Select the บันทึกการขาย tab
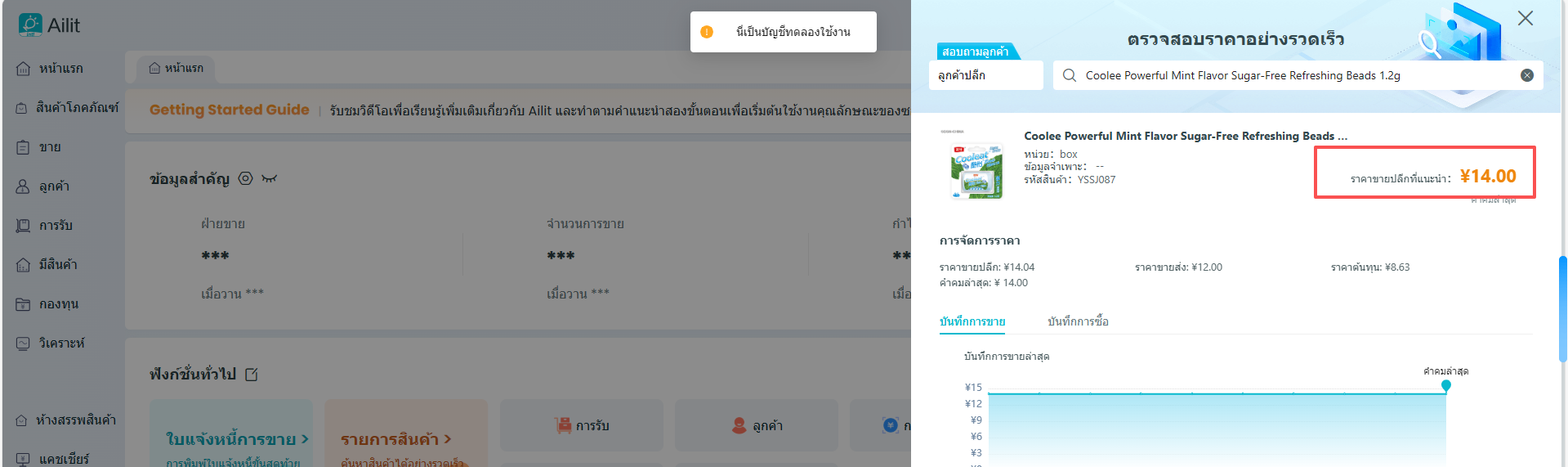Viewport: 1568px width, 467px height. (x=972, y=321)
